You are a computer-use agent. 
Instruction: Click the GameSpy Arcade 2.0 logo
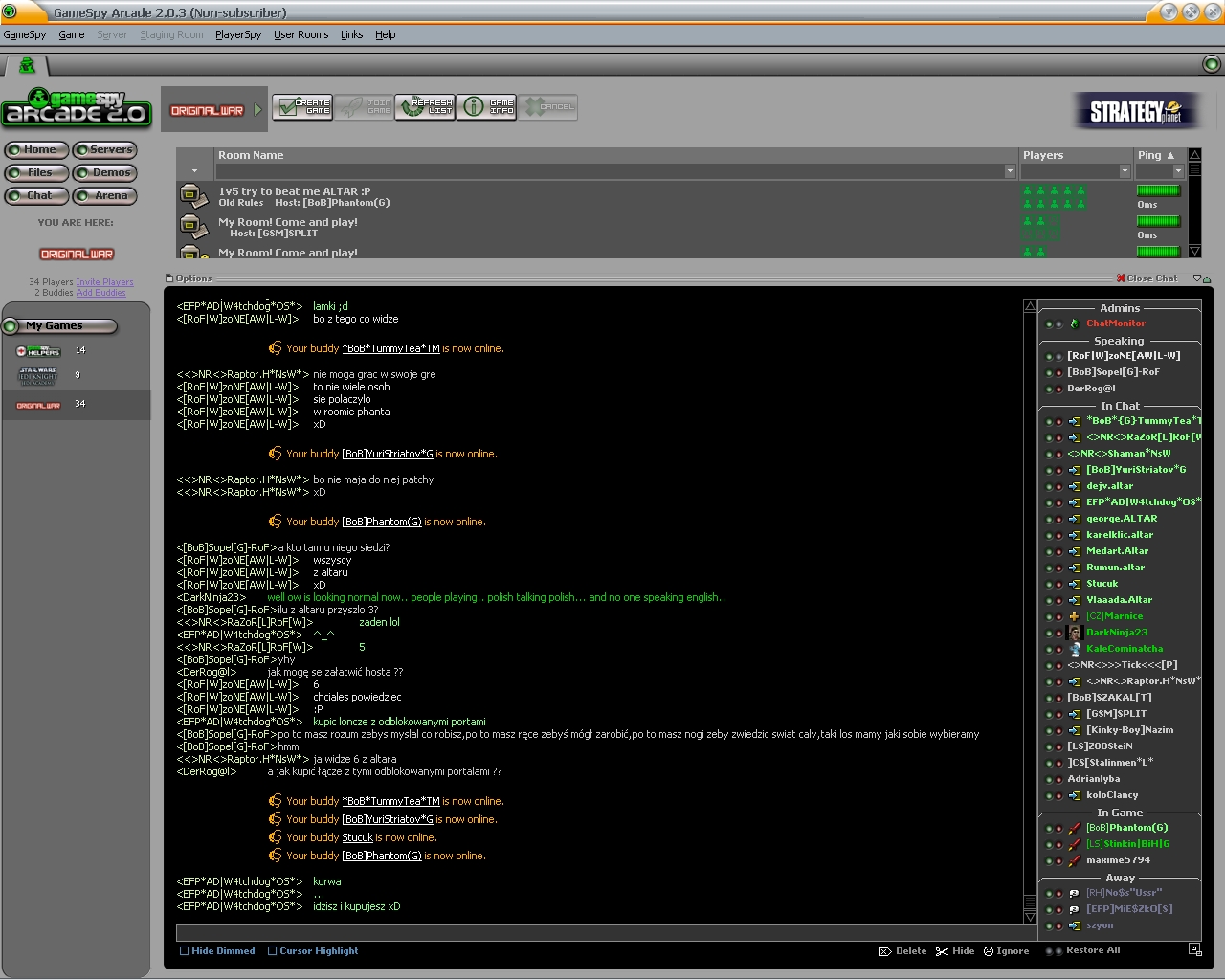[77, 107]
